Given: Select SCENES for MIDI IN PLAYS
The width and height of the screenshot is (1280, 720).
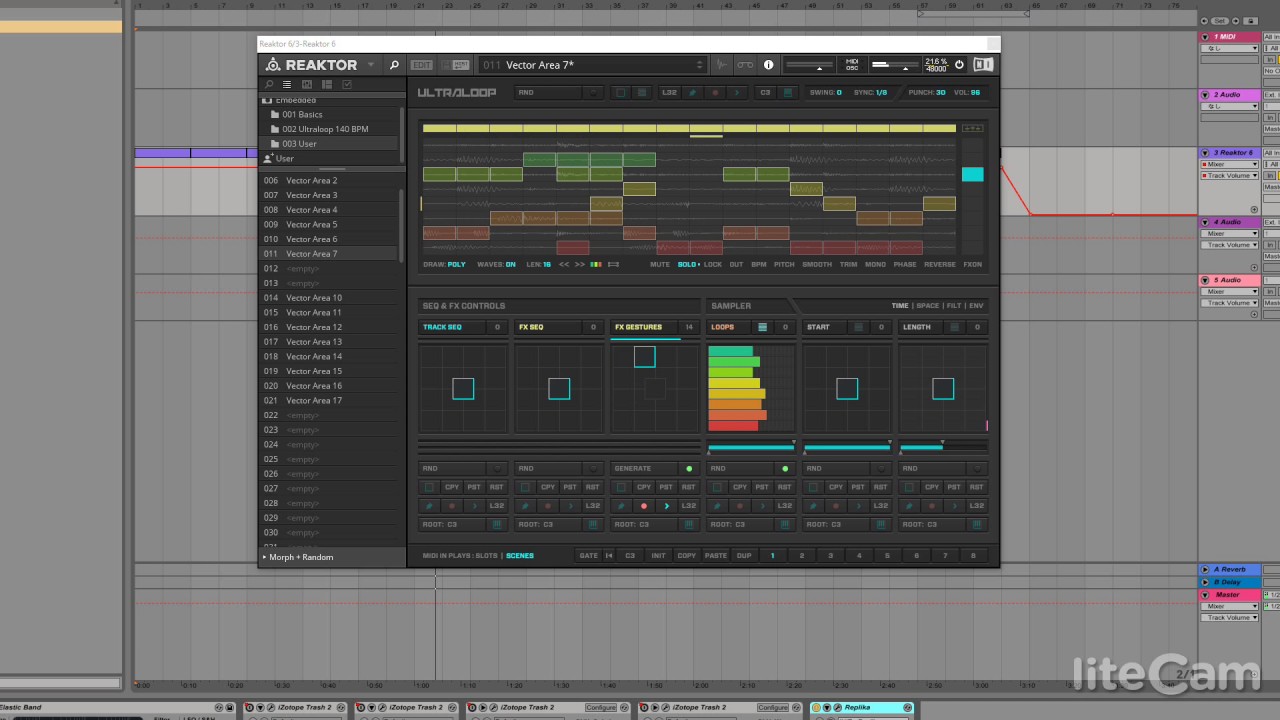Looking at the screenshot, I should coord(520,556).
